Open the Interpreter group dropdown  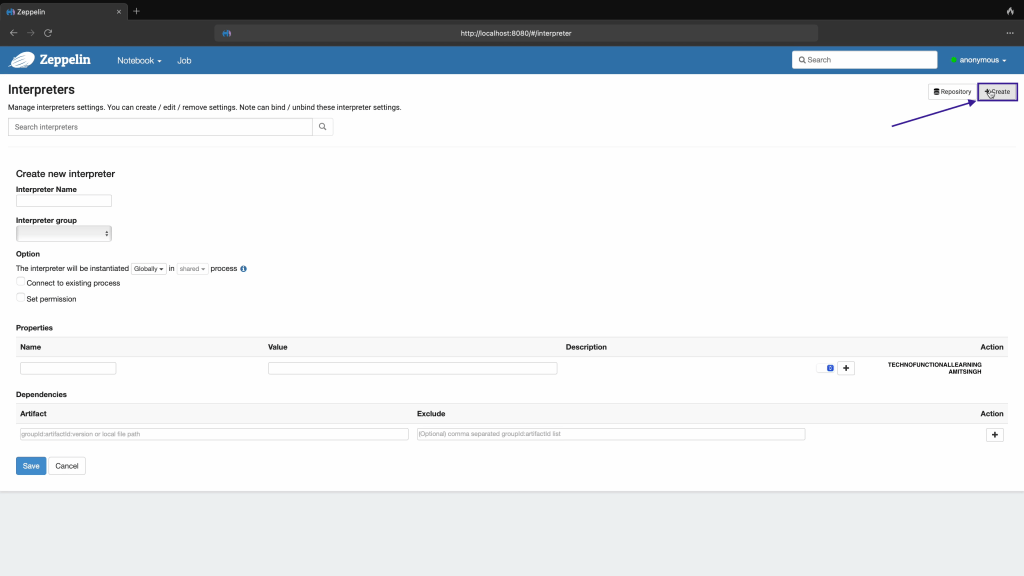(64, 233)
